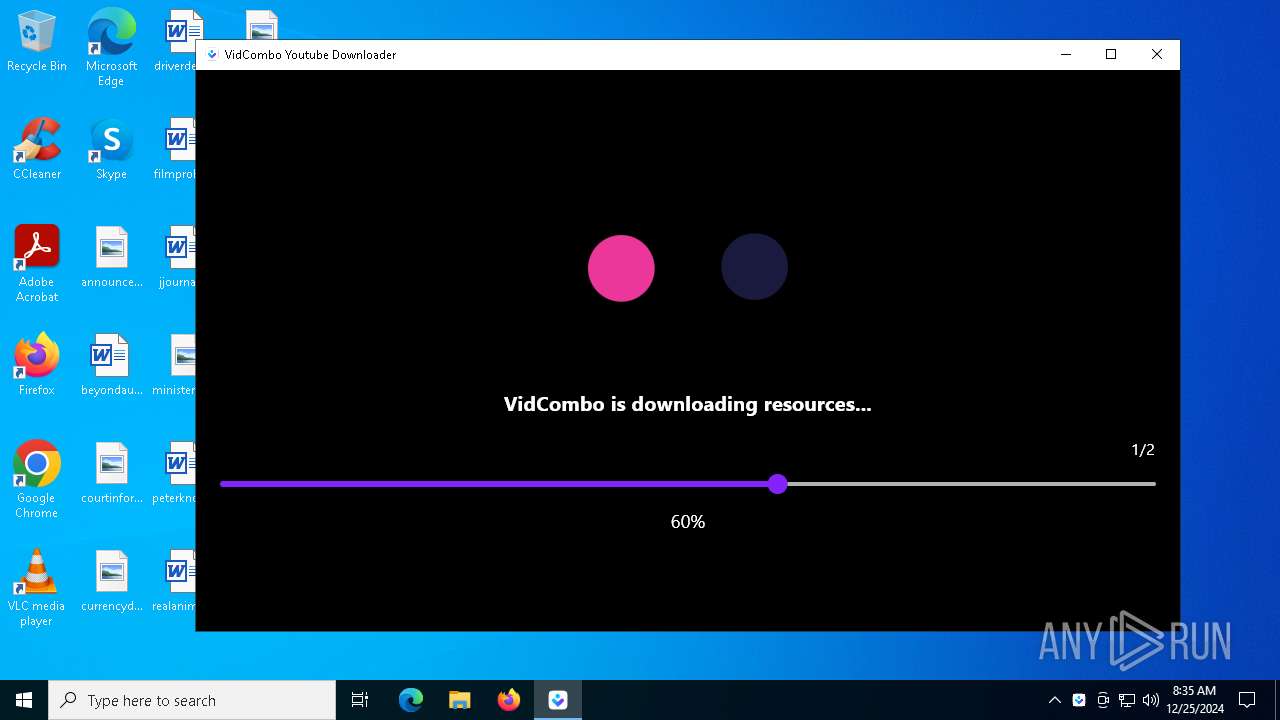Open Google Chrome desktop shortcut
This screenshot has width=1280, height=720.
[37, 480]
